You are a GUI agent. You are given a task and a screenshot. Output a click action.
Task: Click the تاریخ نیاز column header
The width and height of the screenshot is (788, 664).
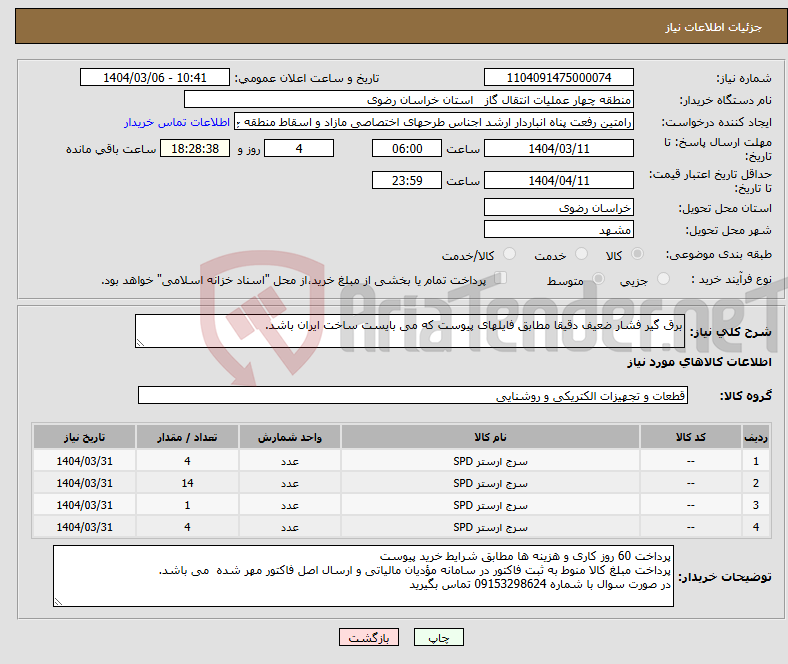coord(84,437)
